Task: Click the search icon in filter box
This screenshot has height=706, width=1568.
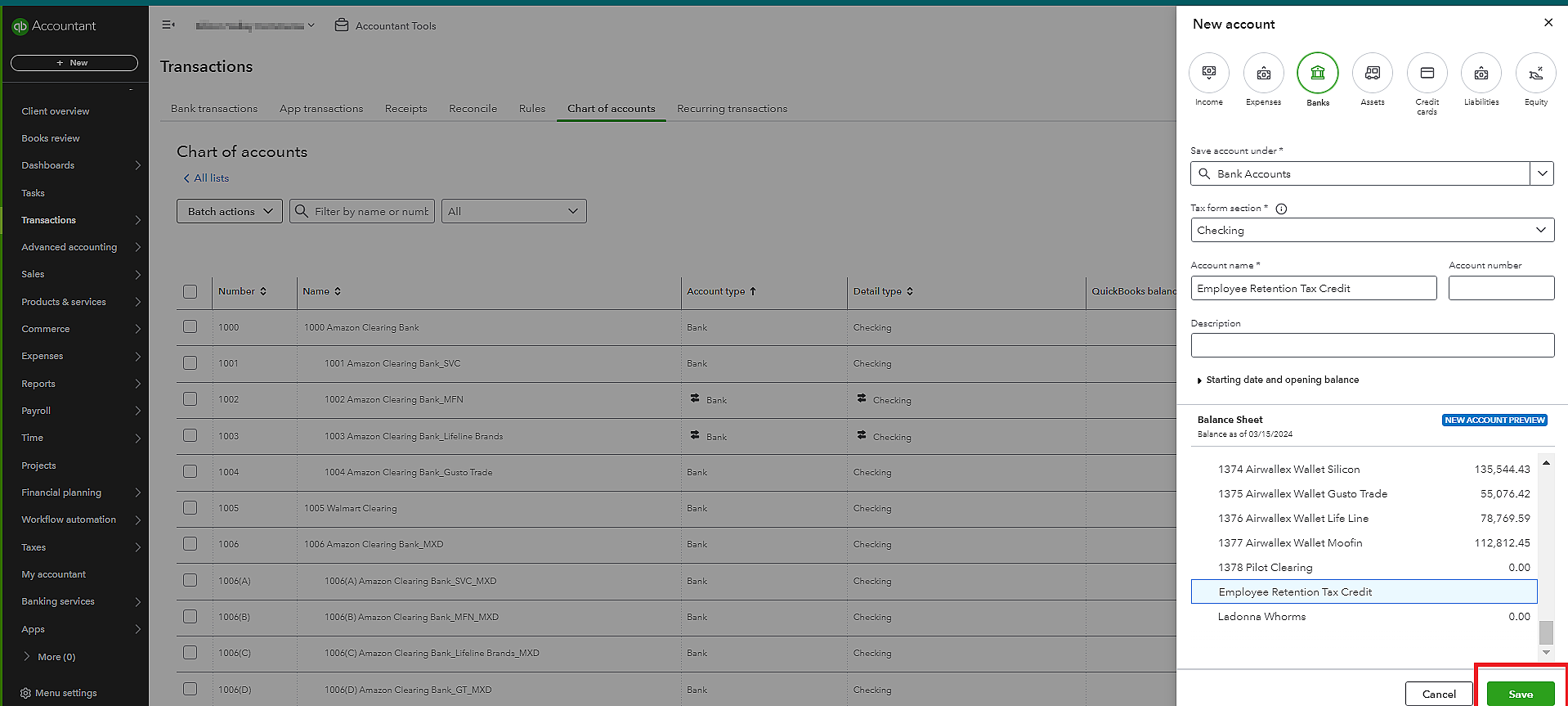Action: coord(302,211)
